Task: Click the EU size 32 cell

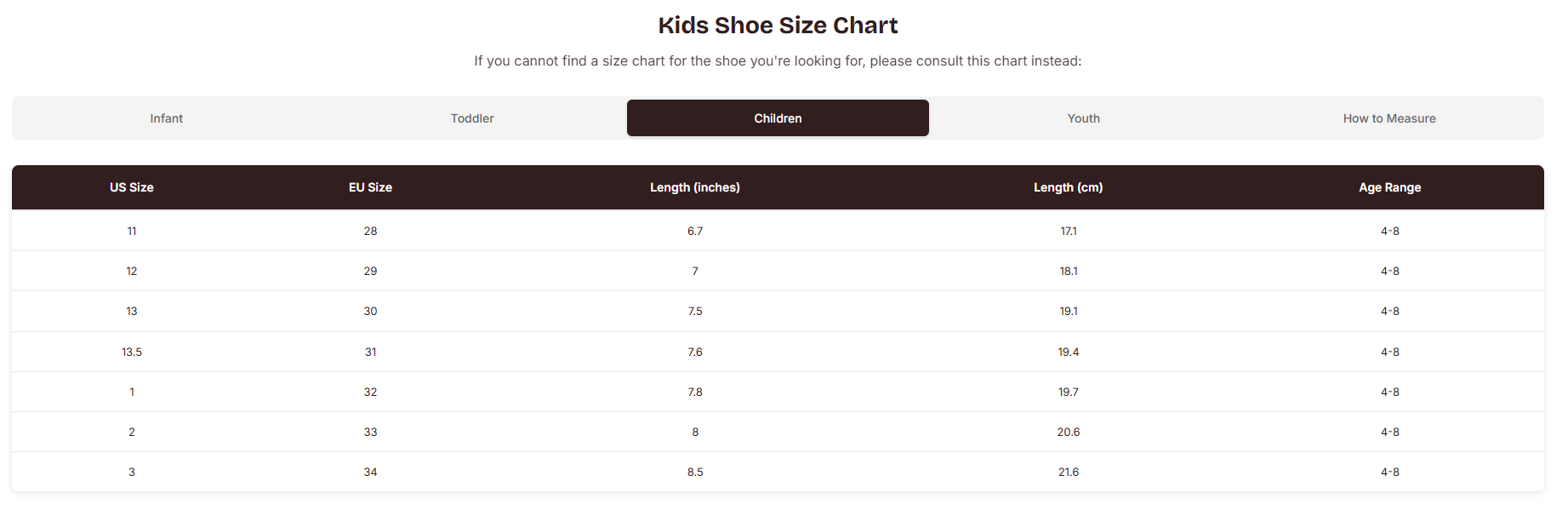Action: 370,392
